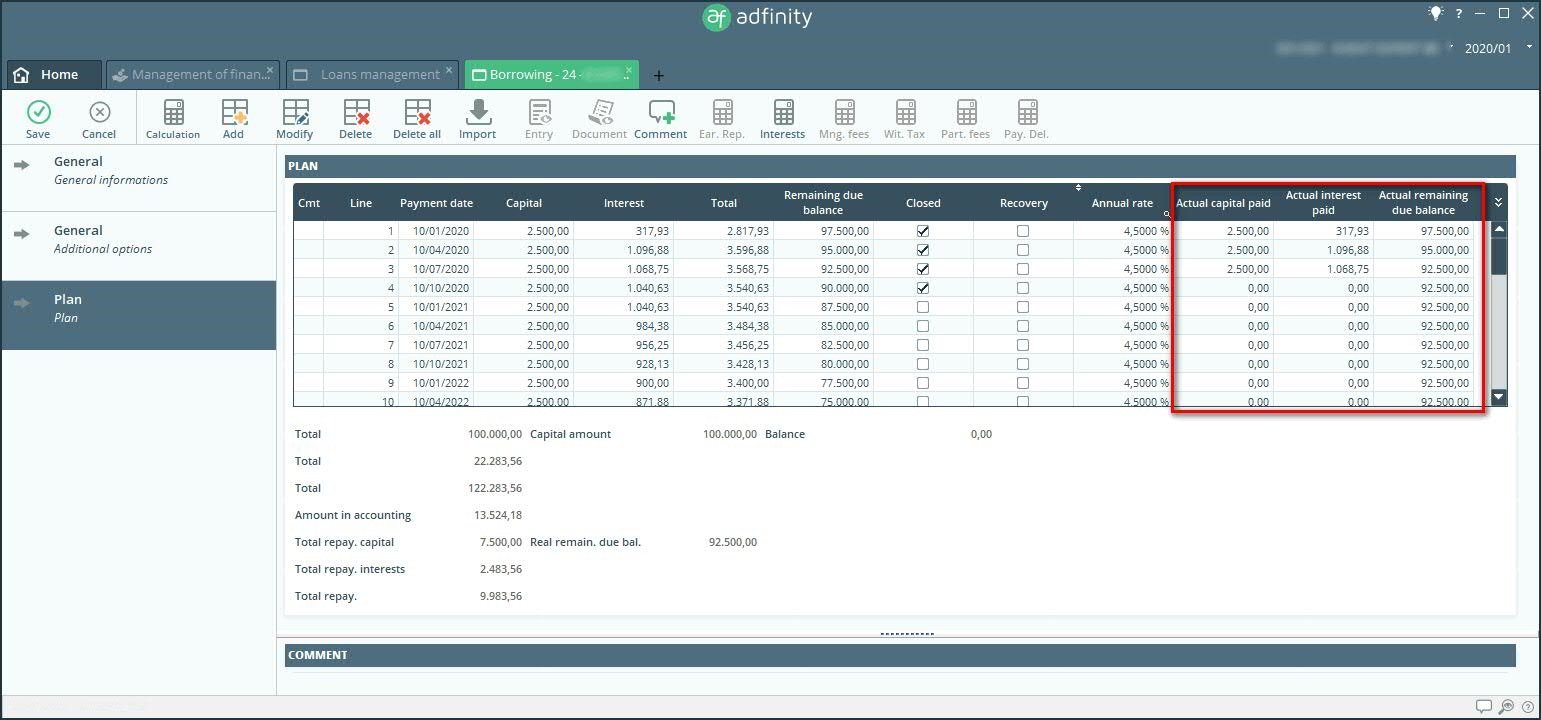This screenshot has height=720, width=1541.
Task: Uncheck Closed checkbox for line 1
Action: 923,231
